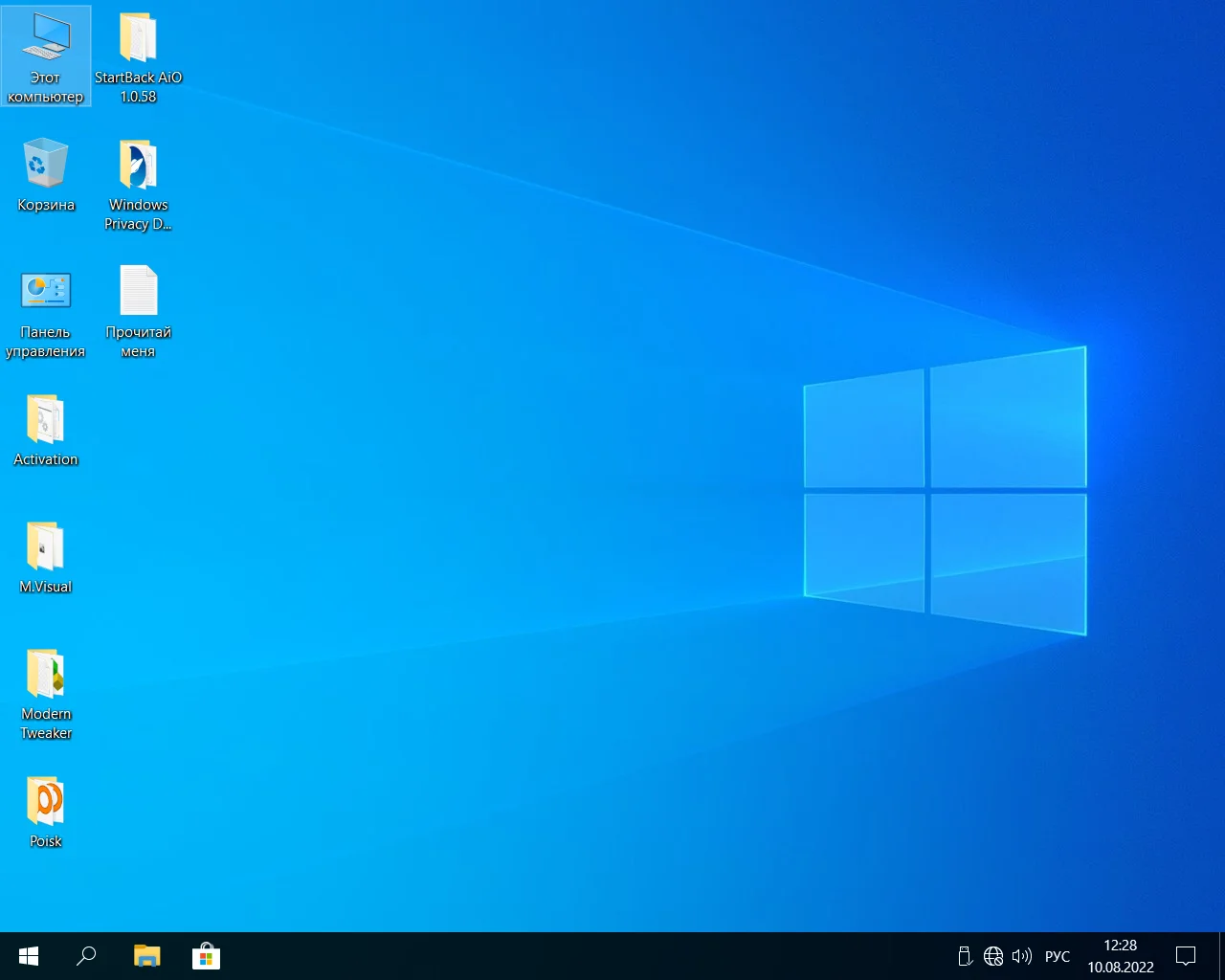
Task: Switch input language via РУС indicator
Action: point(1058,956)
